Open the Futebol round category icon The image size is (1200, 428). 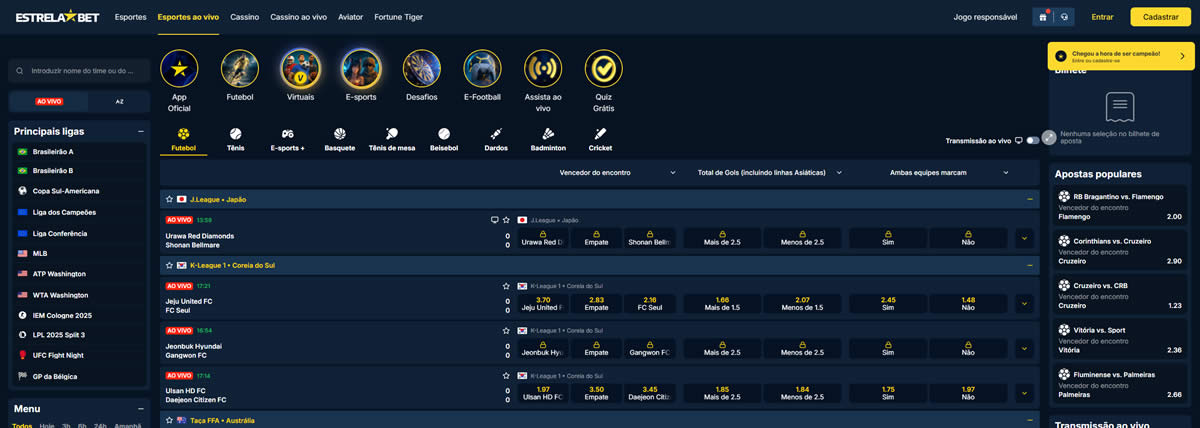coord(240,69)
